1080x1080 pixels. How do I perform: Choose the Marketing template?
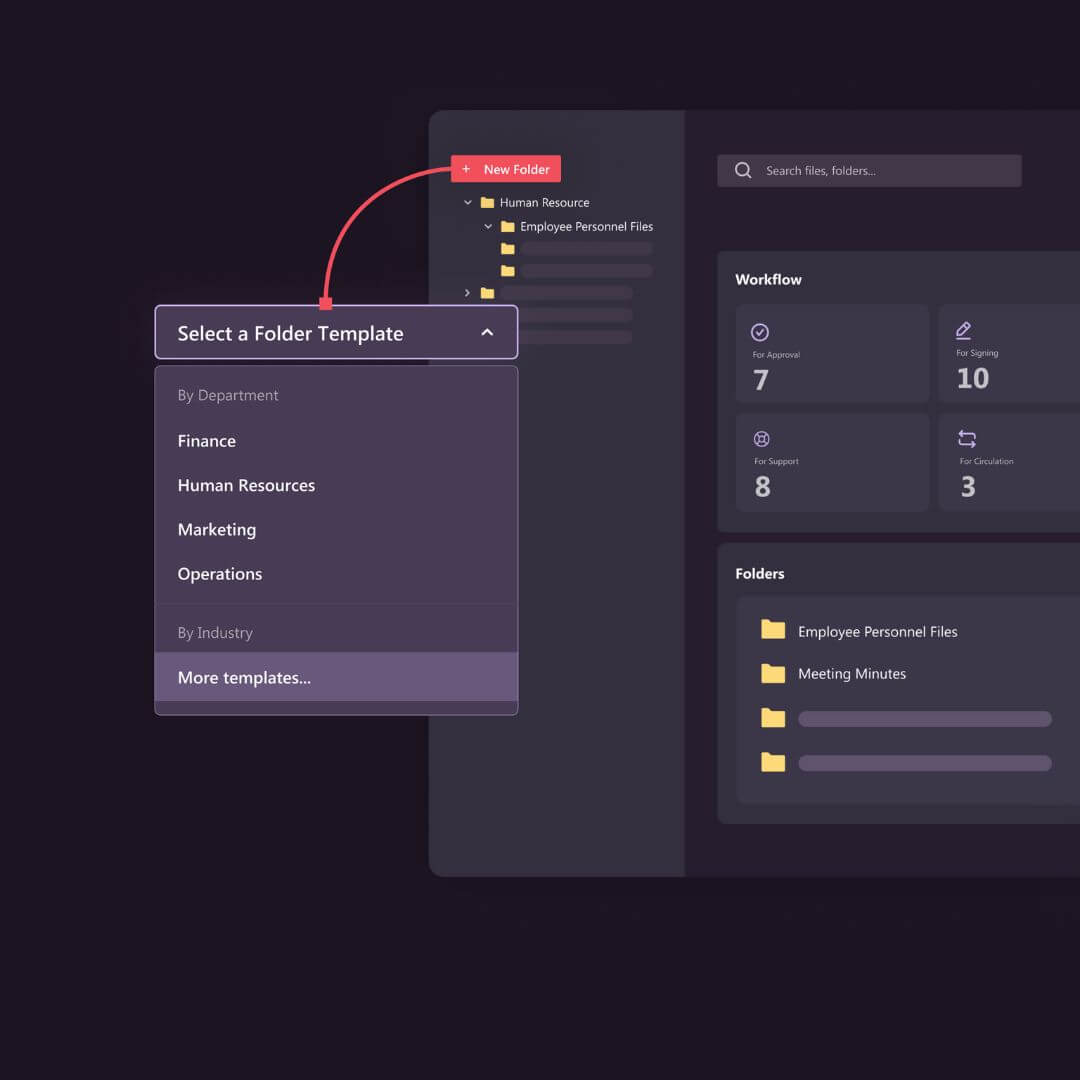click(x=217, y=529)
